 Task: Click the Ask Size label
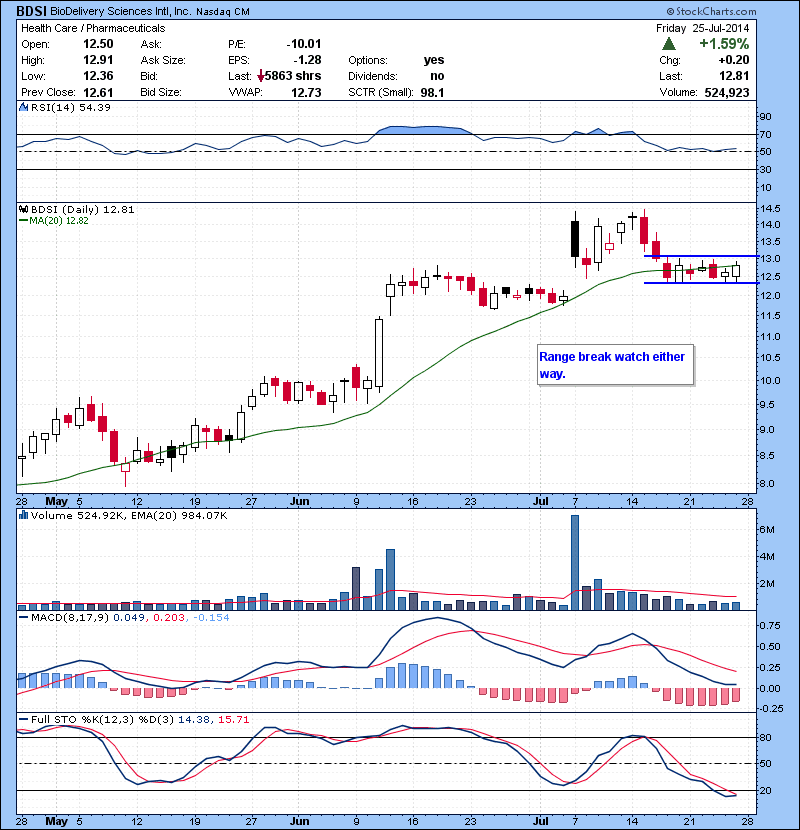pyautogui.click(x=163, y=60)
